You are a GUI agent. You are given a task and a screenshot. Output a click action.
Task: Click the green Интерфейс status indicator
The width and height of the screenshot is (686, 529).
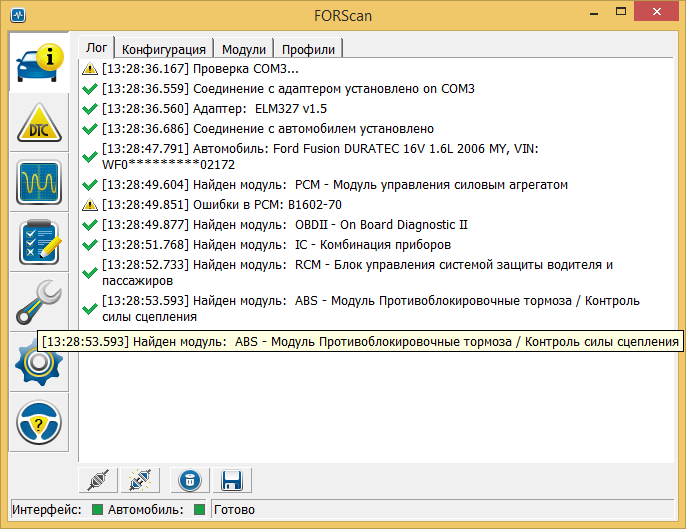pyautogui.click(x=98, y=509)
